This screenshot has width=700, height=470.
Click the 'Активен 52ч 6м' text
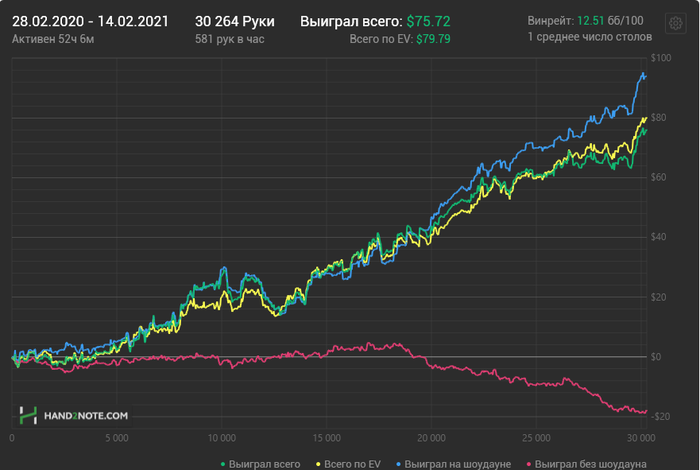[53, 39]
